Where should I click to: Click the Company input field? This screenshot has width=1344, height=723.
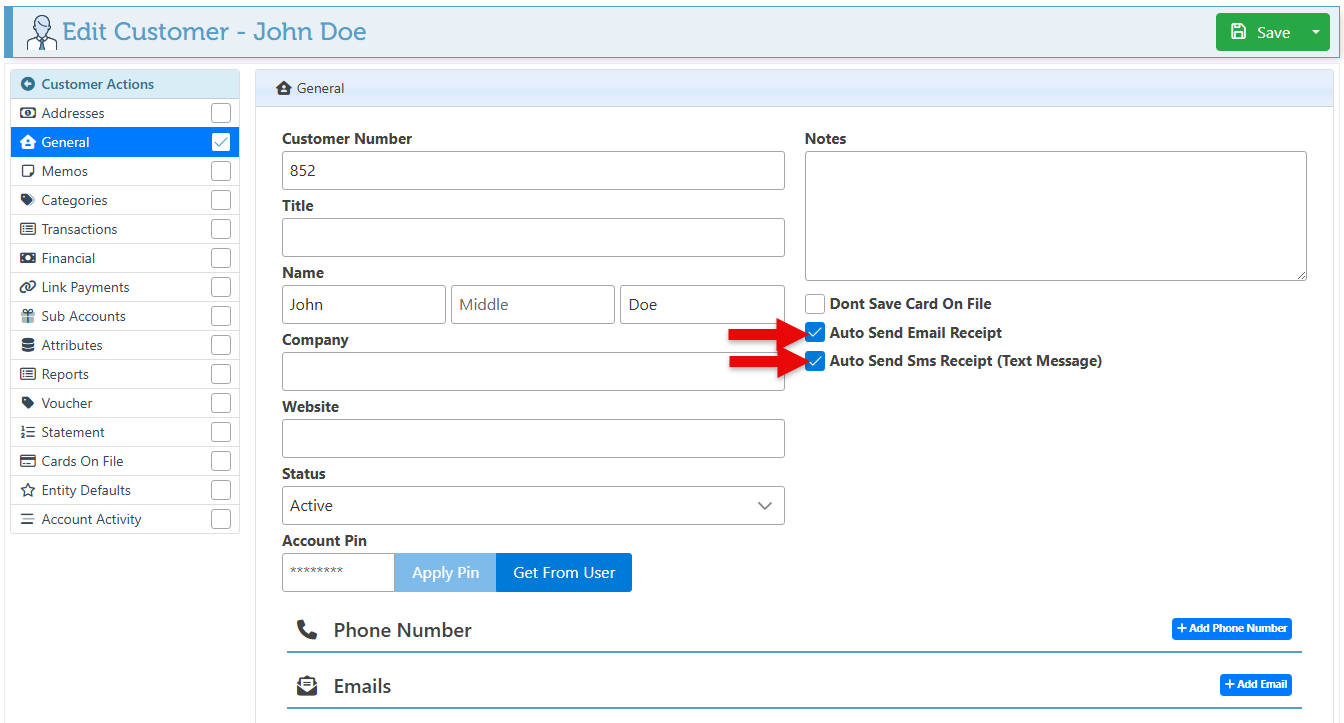coord(533,371)
